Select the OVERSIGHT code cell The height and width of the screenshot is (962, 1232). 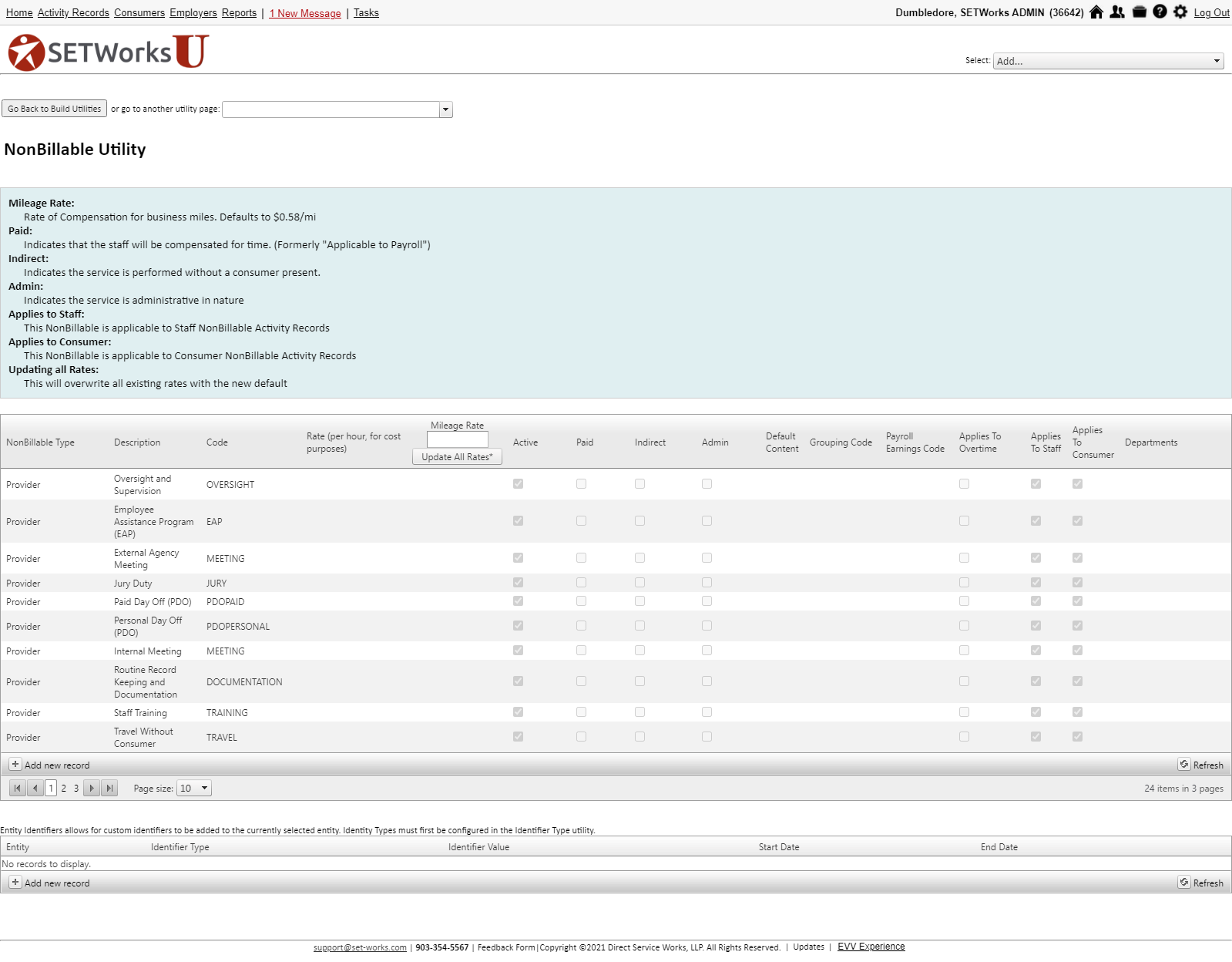coord(230,485)
